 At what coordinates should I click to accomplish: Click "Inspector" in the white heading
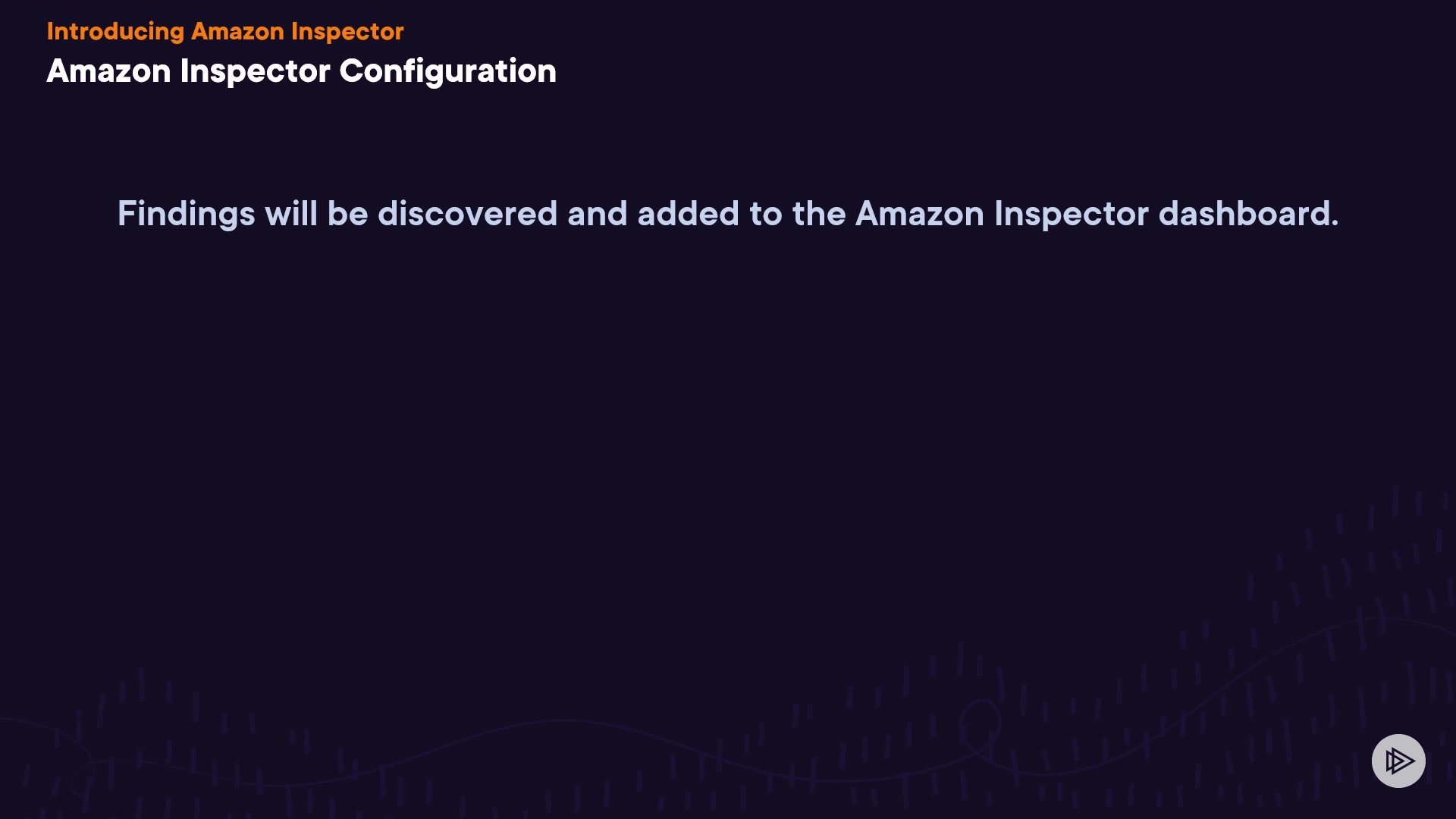[x=255, y=71]
